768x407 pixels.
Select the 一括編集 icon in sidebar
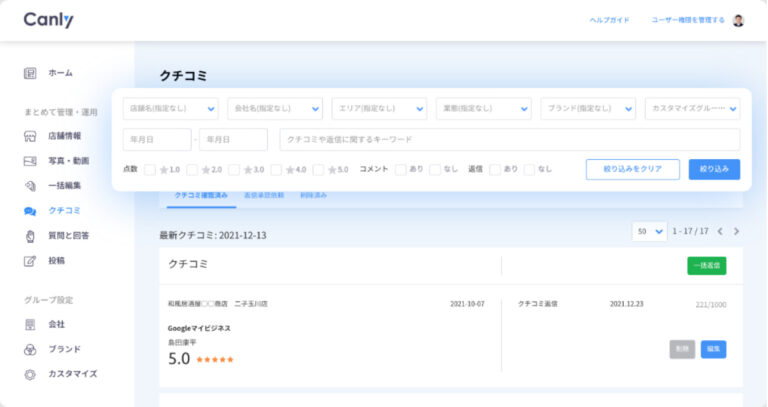click(30, 186)
